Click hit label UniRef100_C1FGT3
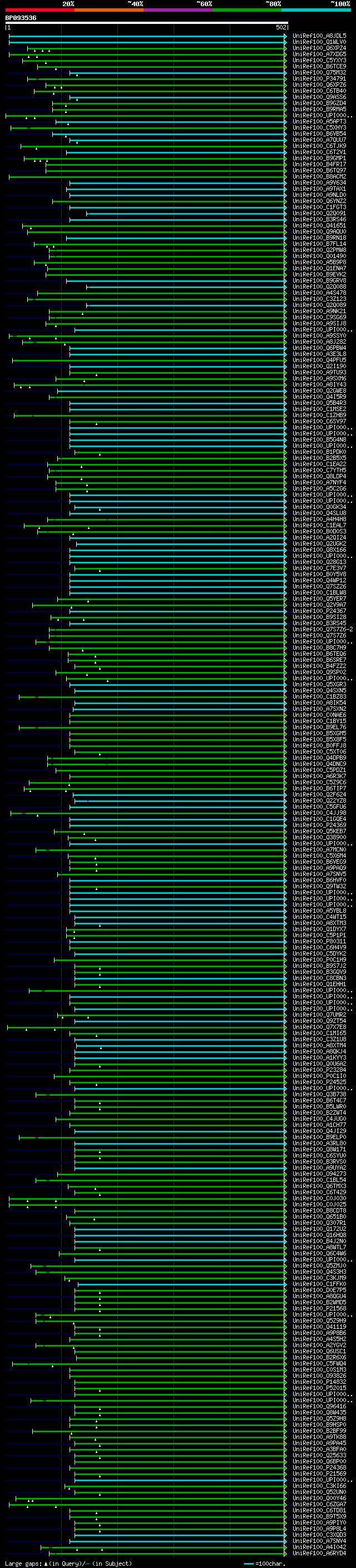The width and height of the screenshot is (356, 1568). (x=319, y=207)
